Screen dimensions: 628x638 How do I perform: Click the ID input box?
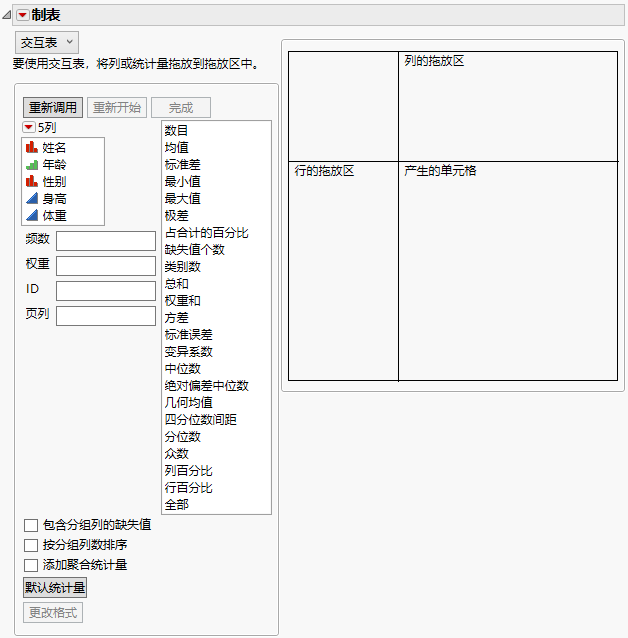pos(106,291)
